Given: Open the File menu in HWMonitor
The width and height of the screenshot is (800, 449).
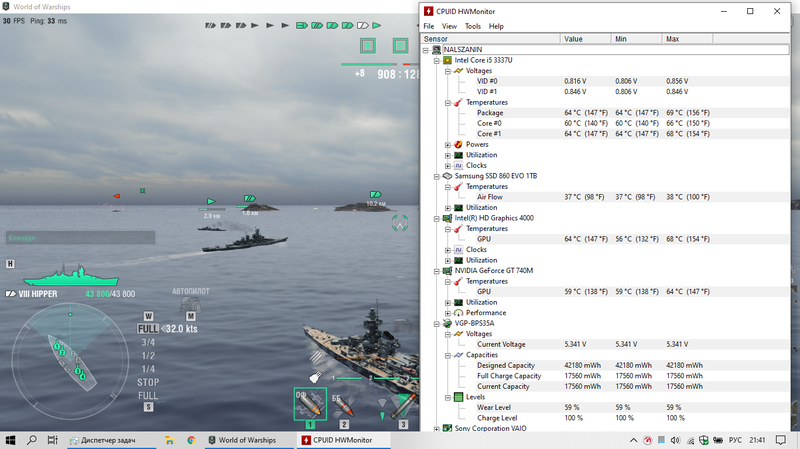Looking at the screenshot, I should 429,26.
